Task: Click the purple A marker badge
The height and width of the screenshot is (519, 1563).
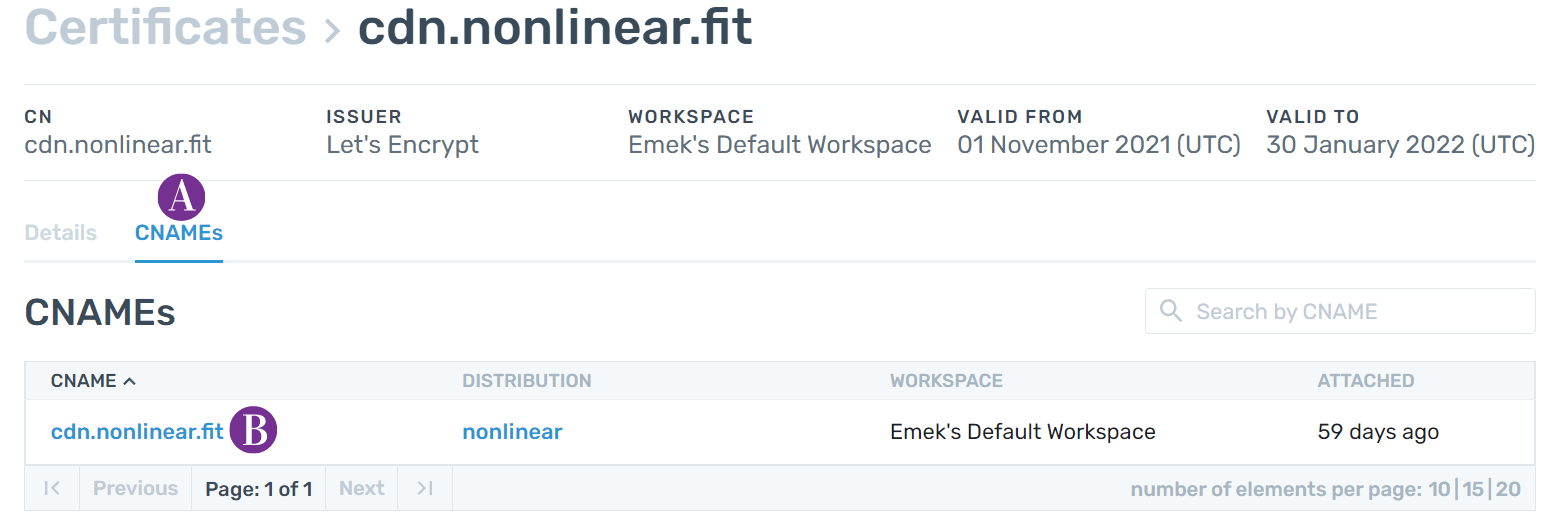Action: [x=181, y=197]
